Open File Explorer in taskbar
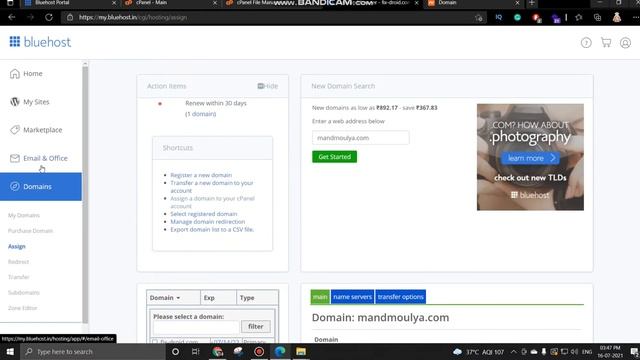 coord(301,351)
